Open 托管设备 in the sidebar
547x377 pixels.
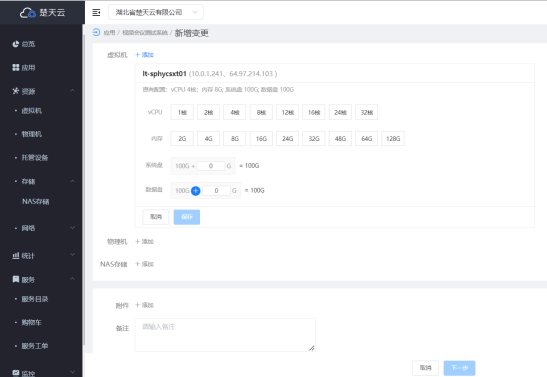35,158
